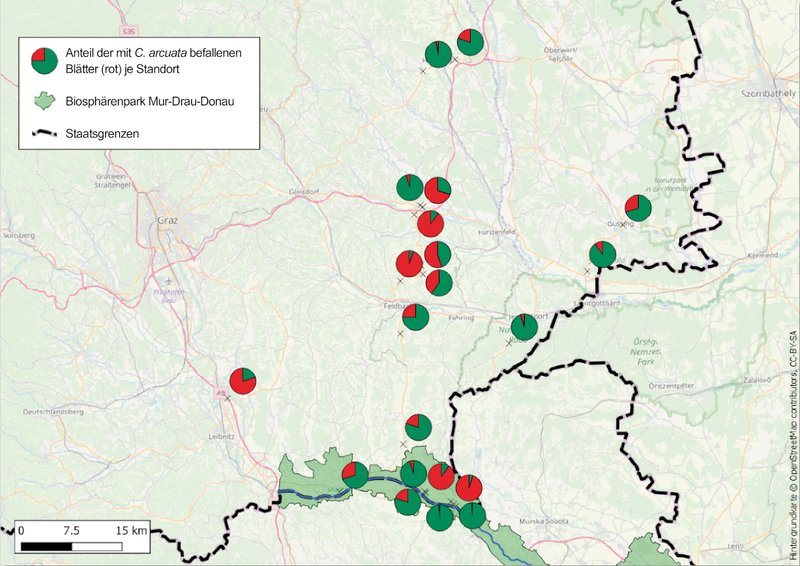Image resolution: width=800 pixels, height=566 pixels.
Task: Select the pie chart near Güssing
Action: (638, 208)
